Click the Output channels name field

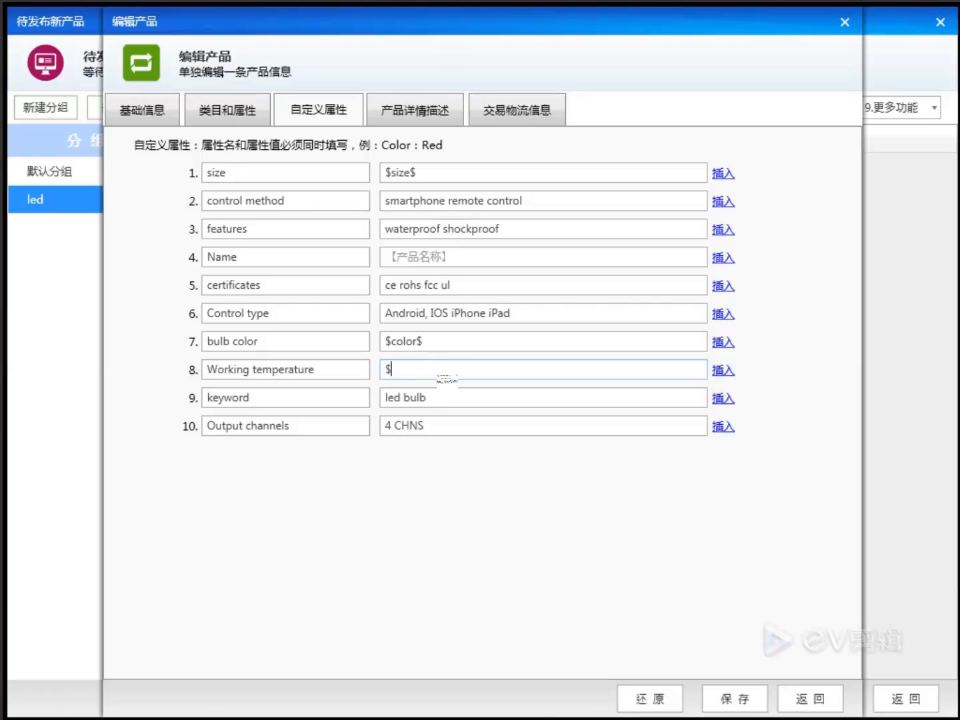click(285, 426)
